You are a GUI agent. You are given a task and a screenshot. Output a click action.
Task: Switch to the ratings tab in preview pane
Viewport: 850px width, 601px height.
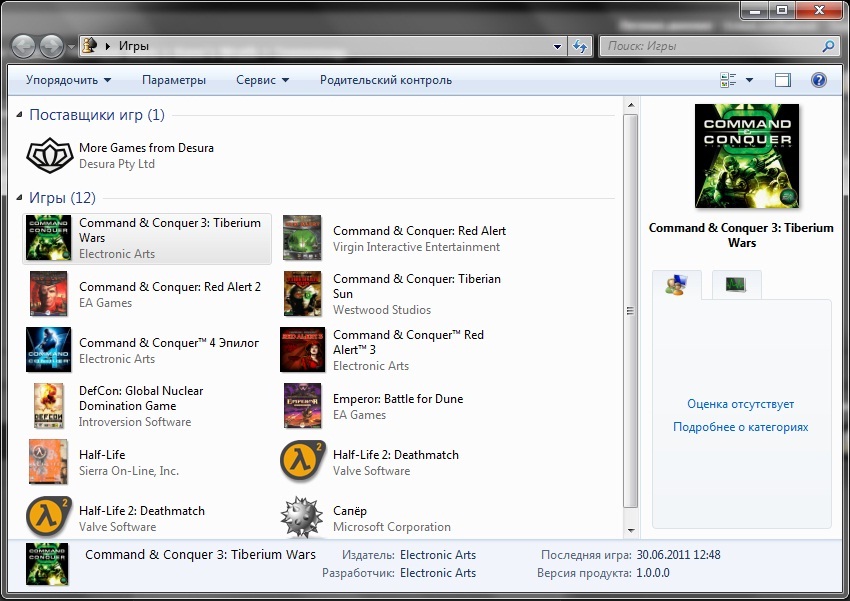coord(677,285)
